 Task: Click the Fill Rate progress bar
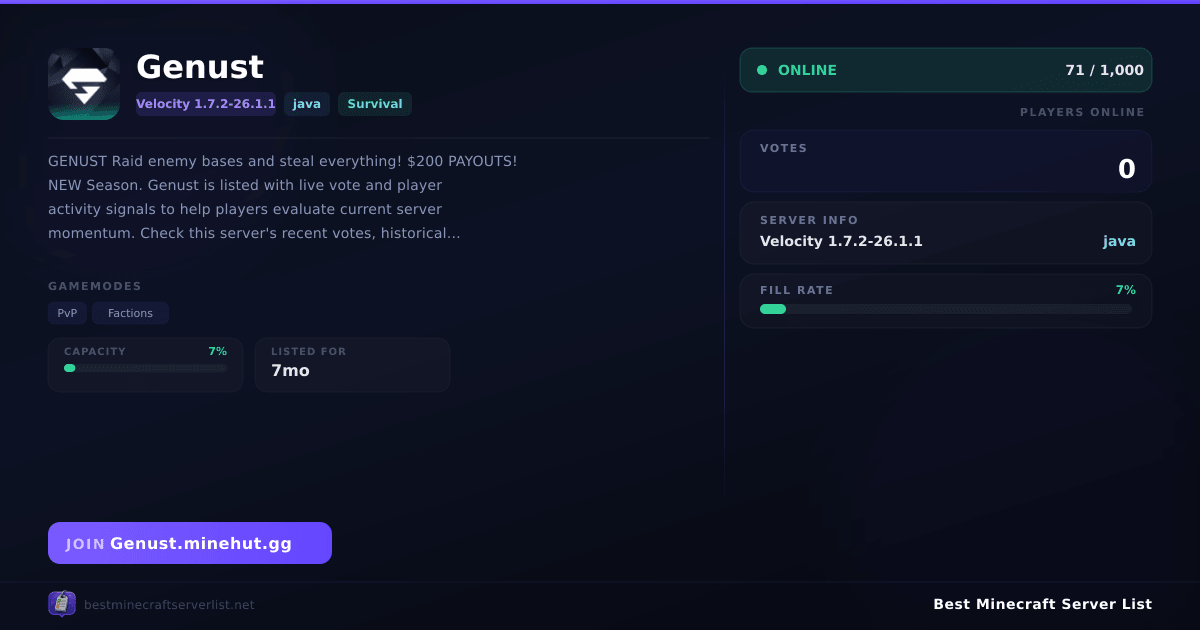pos(946,309)
